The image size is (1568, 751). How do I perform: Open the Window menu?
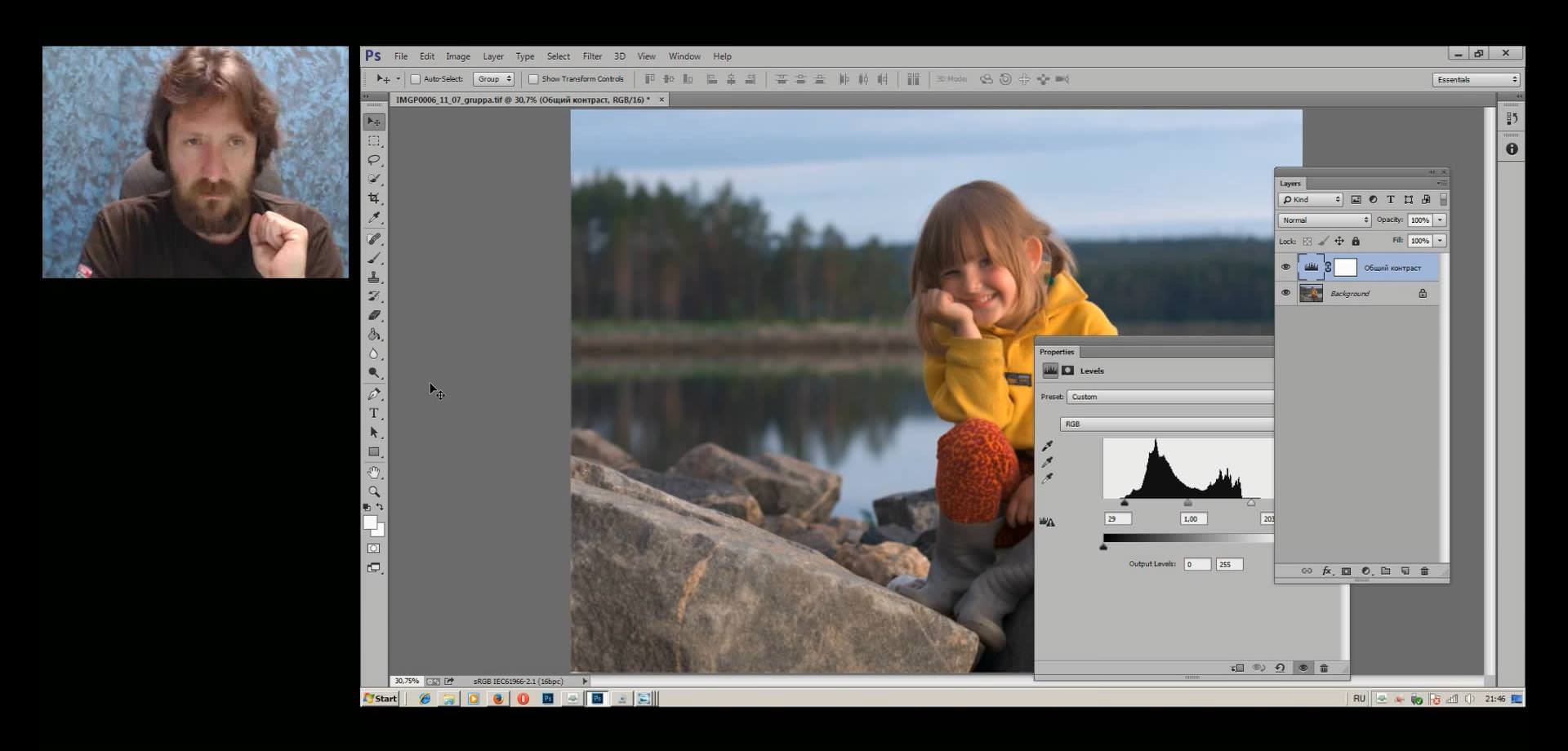coord(684,56)
